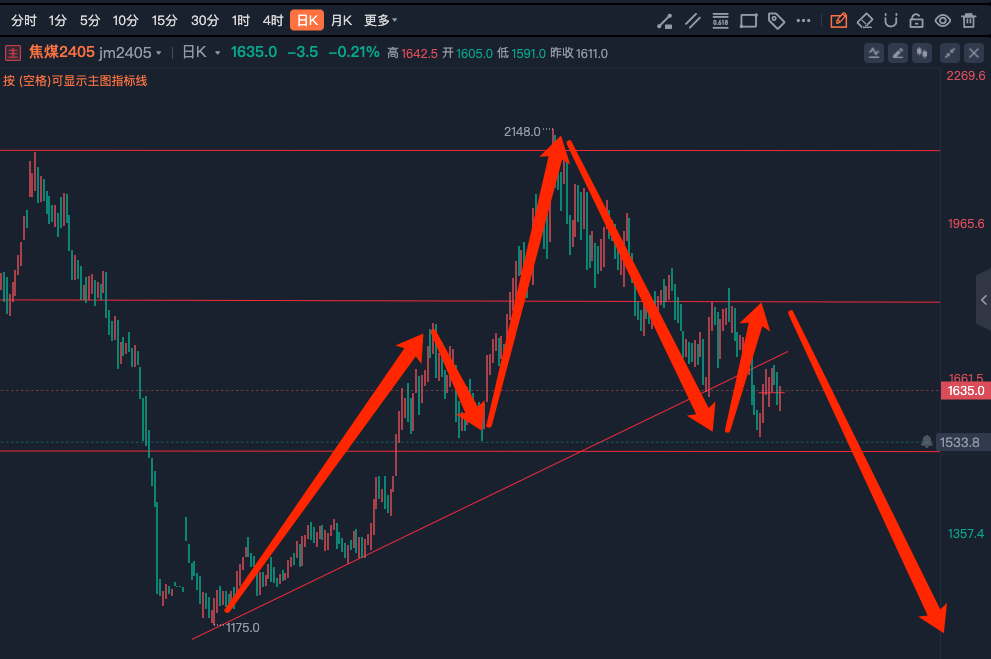Select the price tag label tool
Viewport: 991px width, 659px height.
776,21
